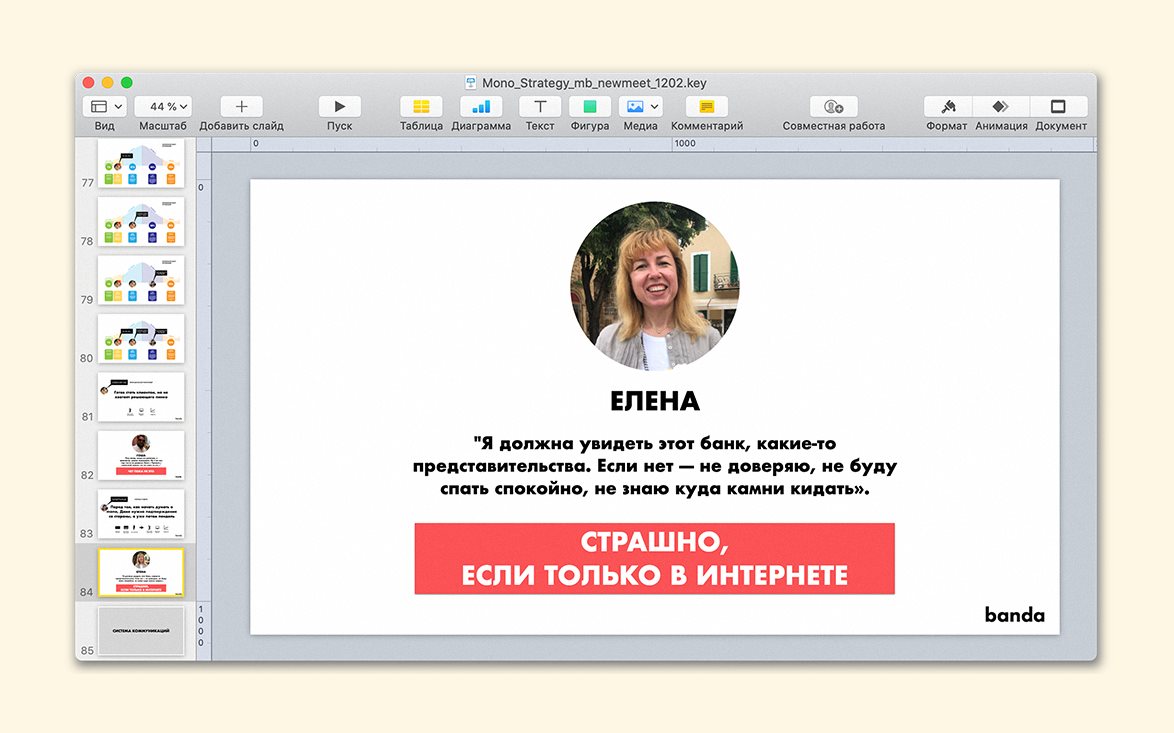Viewport: 1174px width, 733px height.
Task: Open the Вид view dropdown
Action: click(x=105, y=107)
